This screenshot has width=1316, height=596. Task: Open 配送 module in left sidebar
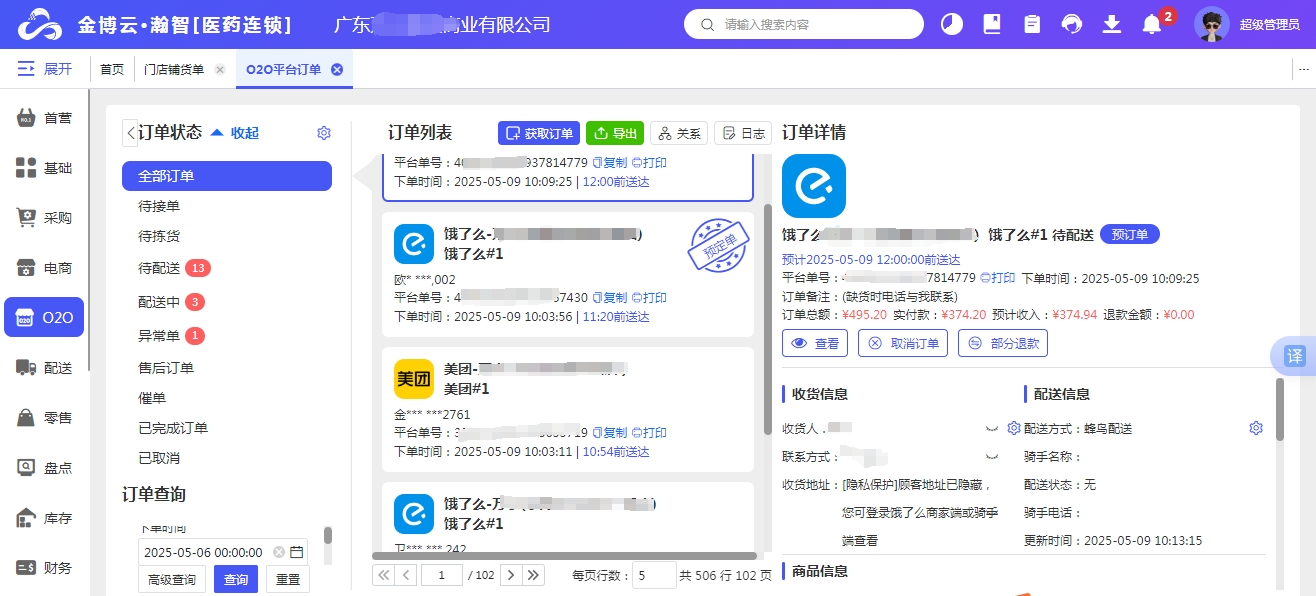[x=45, y=368]
